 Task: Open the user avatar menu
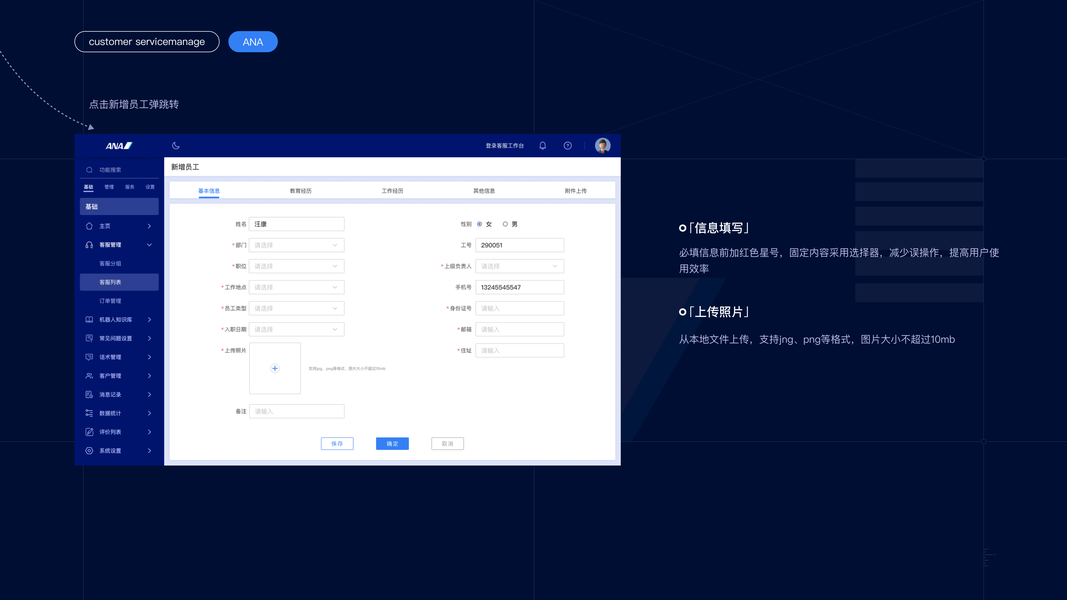[x=602, y=146]
